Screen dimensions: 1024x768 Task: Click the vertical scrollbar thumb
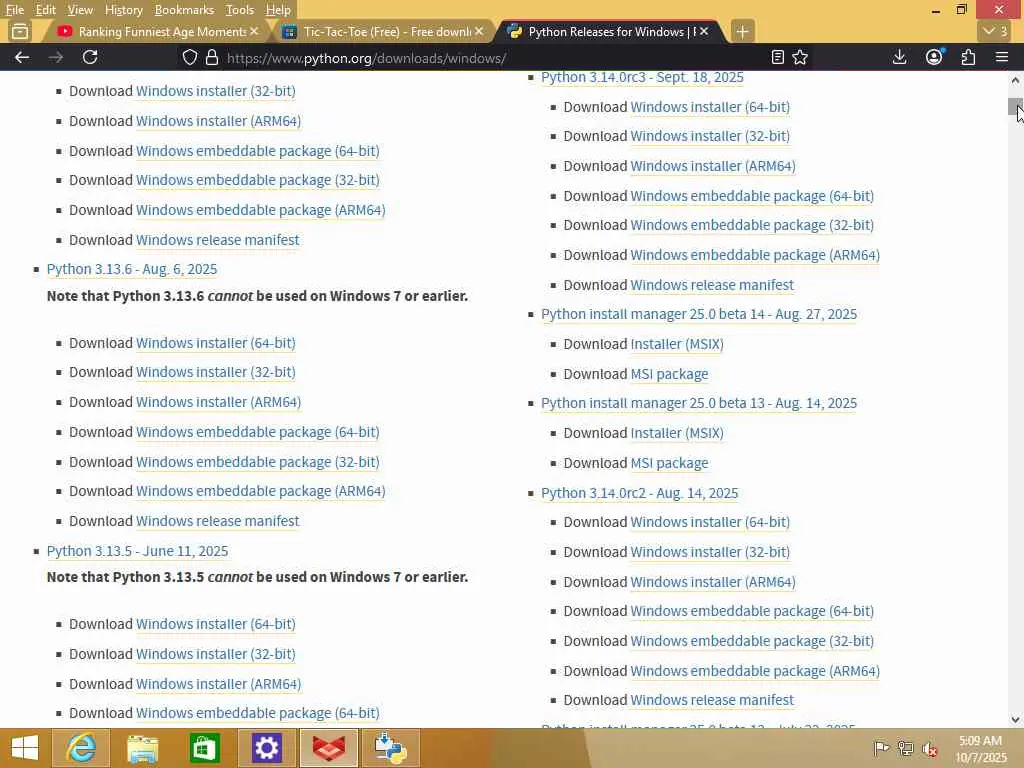(1016, 106)
